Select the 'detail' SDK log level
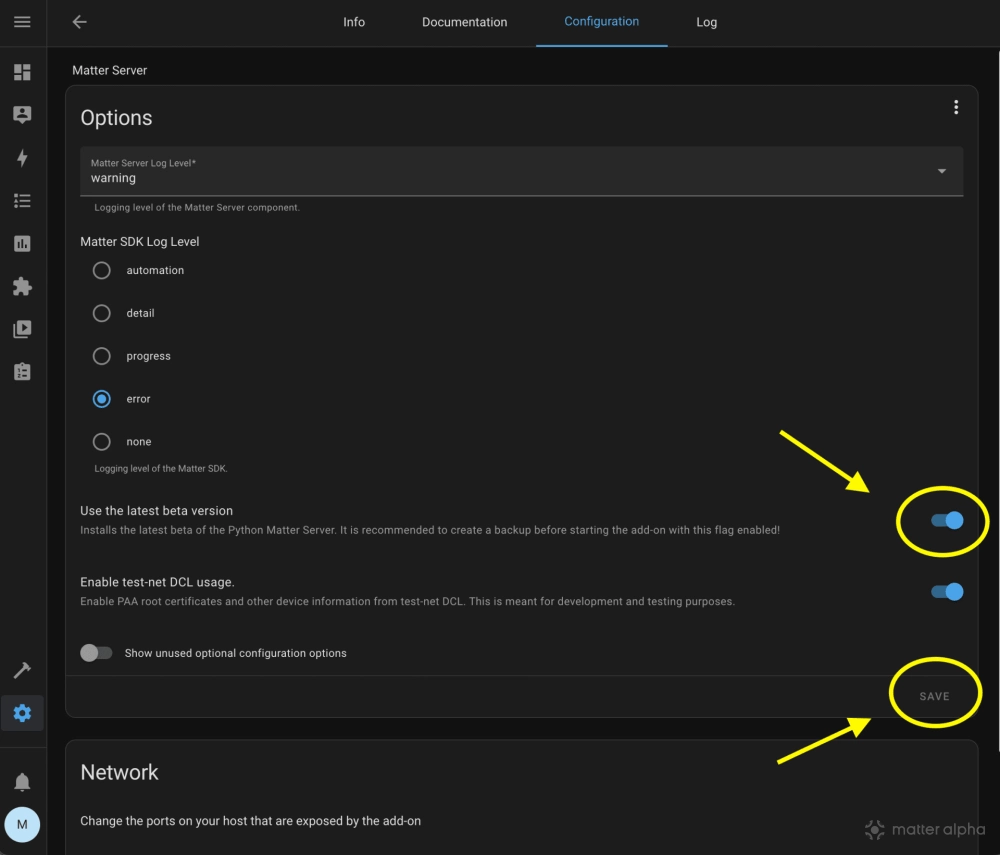 (x=102, y=313)
